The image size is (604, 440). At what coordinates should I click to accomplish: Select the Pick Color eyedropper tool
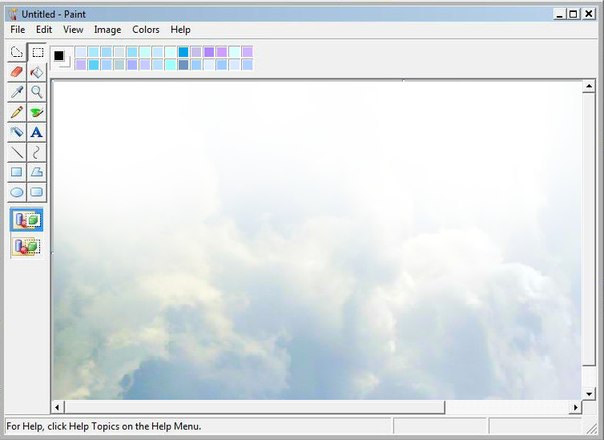tap(17, 92)
